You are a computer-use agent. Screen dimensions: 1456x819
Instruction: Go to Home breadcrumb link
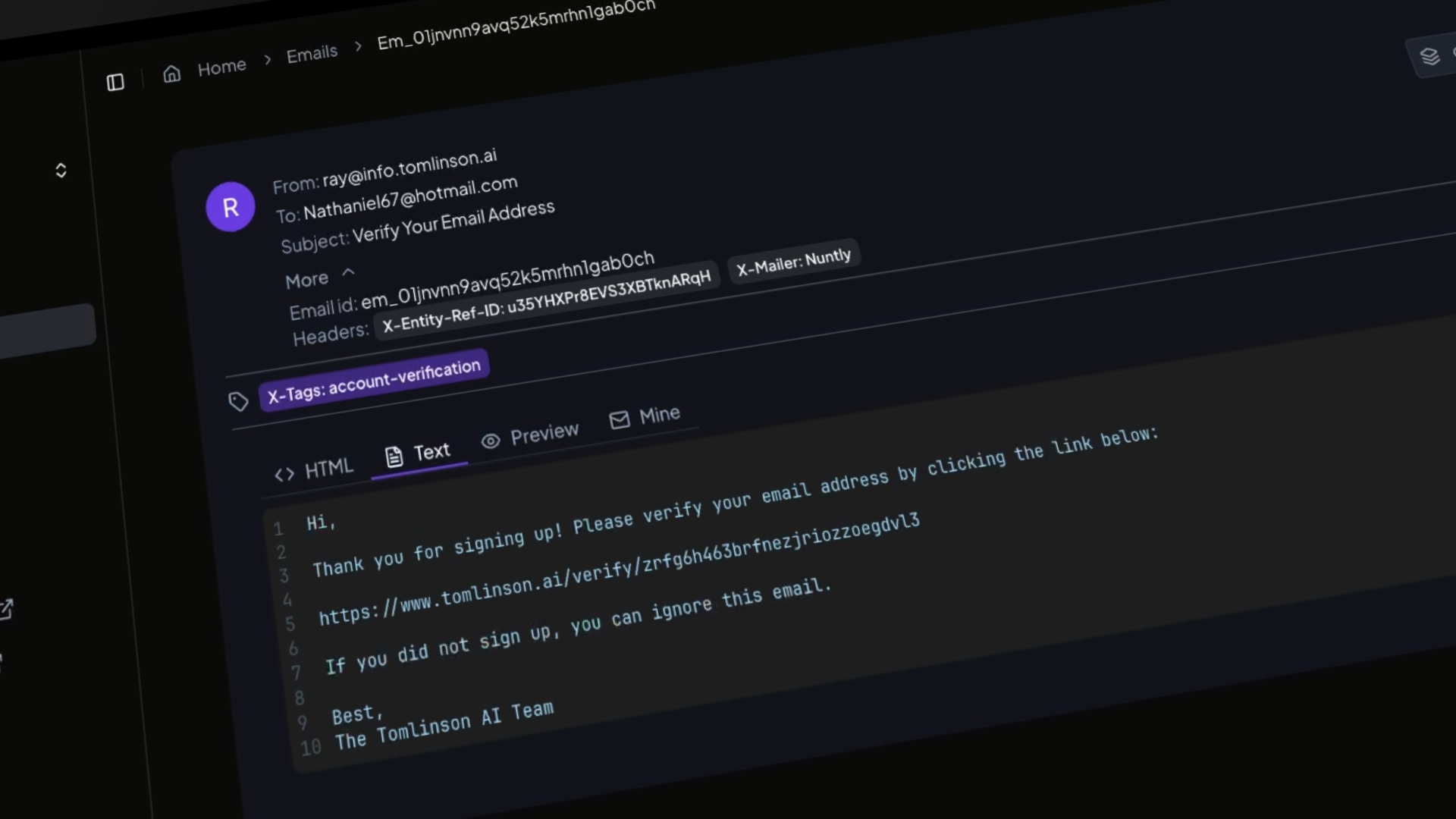(221, 67)
